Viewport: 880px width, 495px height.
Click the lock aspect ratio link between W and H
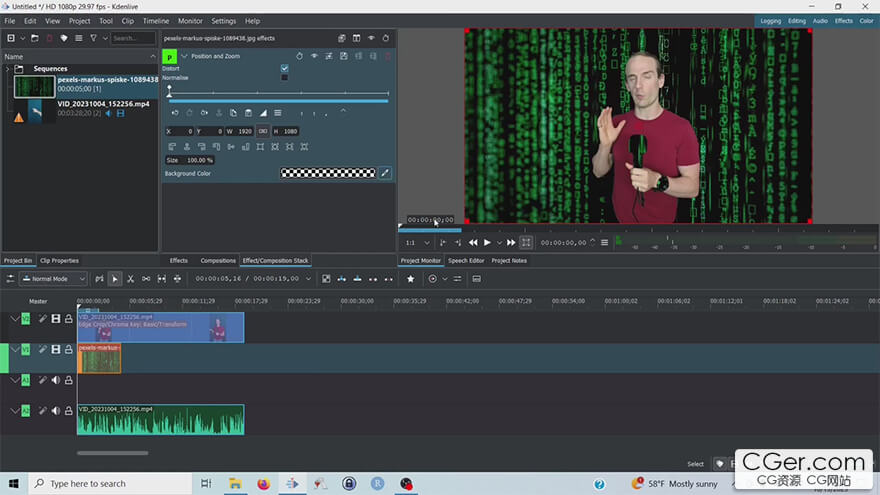coord(263,131)
